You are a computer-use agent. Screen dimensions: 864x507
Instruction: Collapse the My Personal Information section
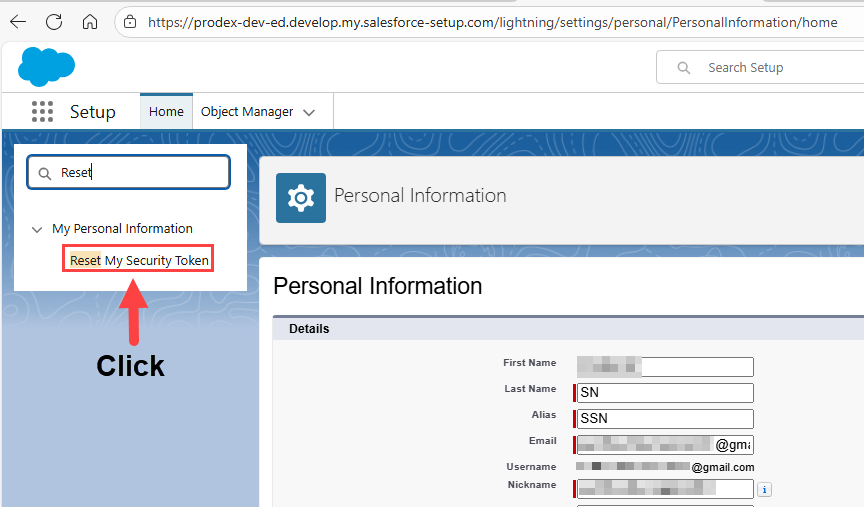click(x=37, y=229)
